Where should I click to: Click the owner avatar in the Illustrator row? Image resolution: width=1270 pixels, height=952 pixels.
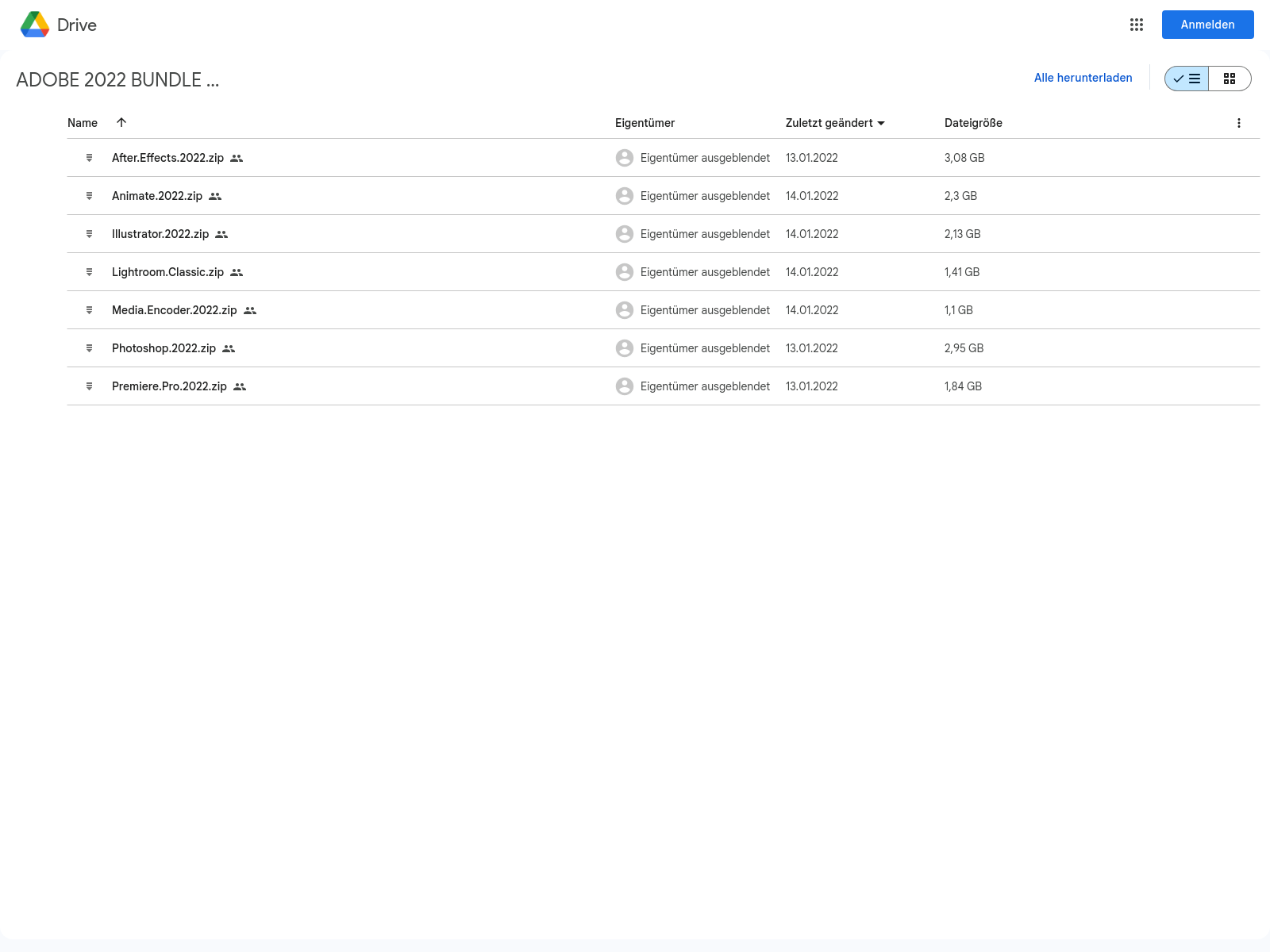[625, 234]
